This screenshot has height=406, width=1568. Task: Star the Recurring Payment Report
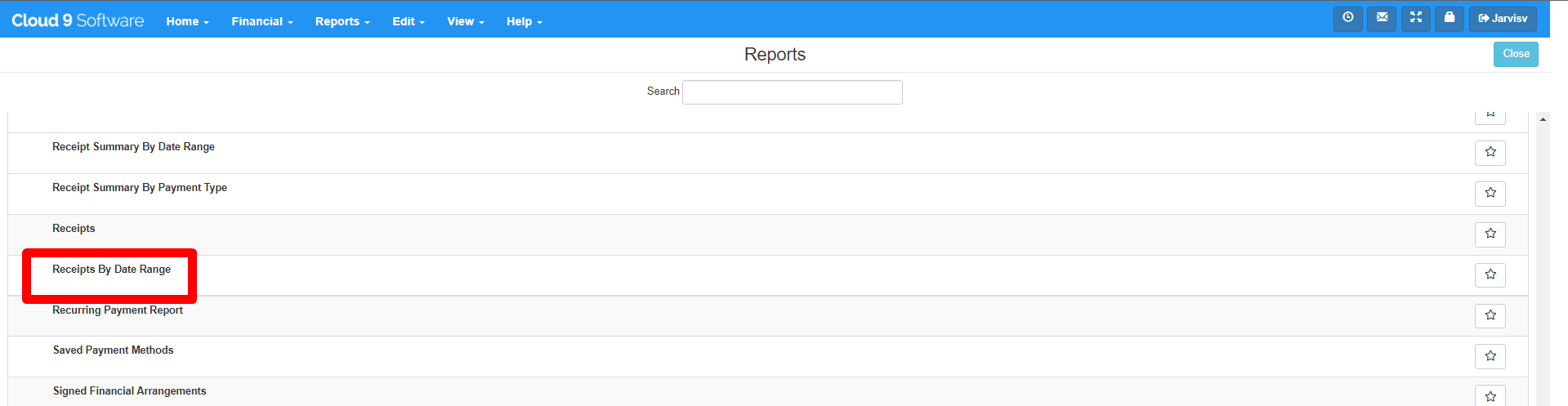1490,316
